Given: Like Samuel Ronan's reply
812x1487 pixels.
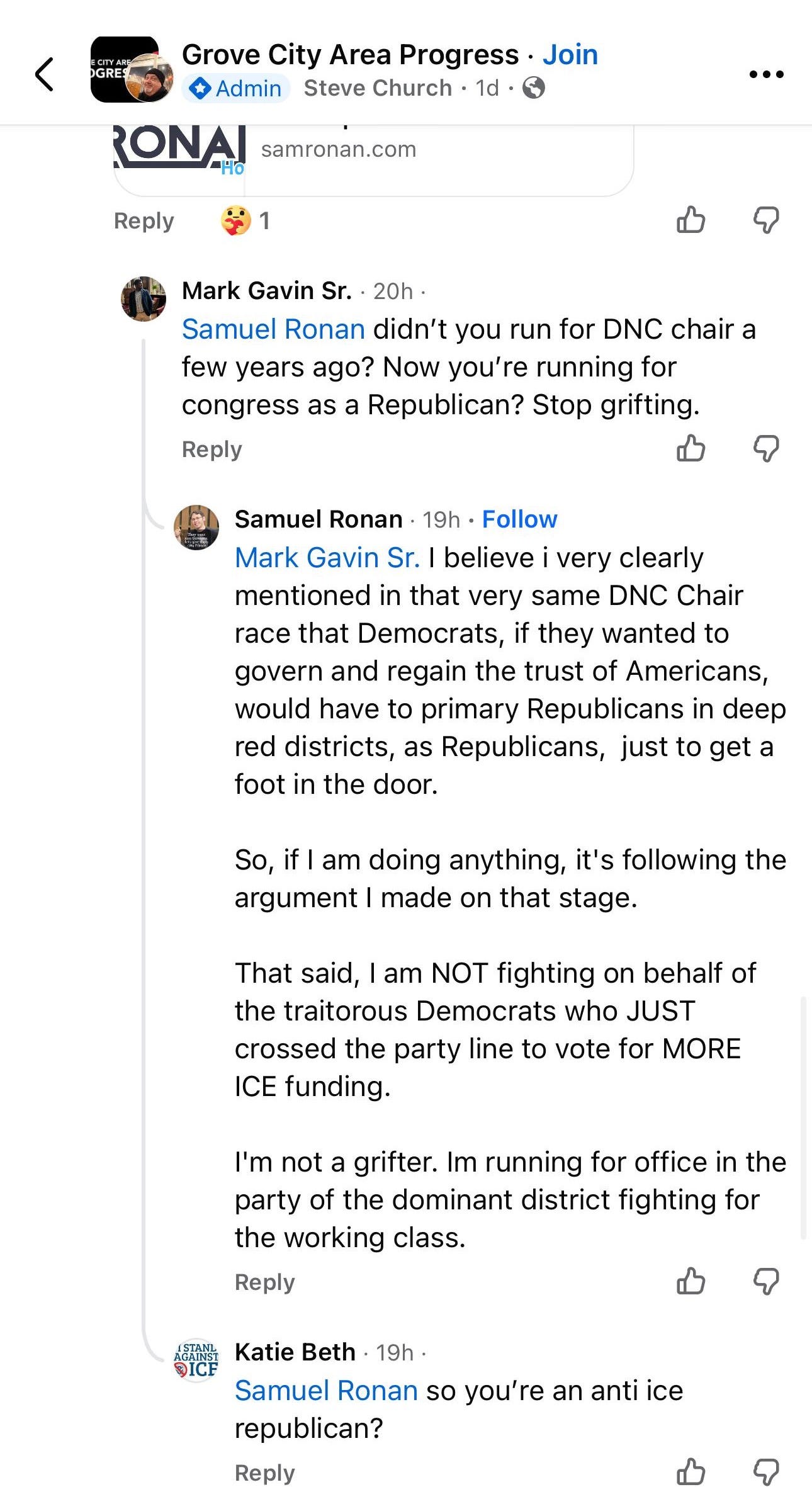Looking at the screenshot, I should pos(692,1282).
